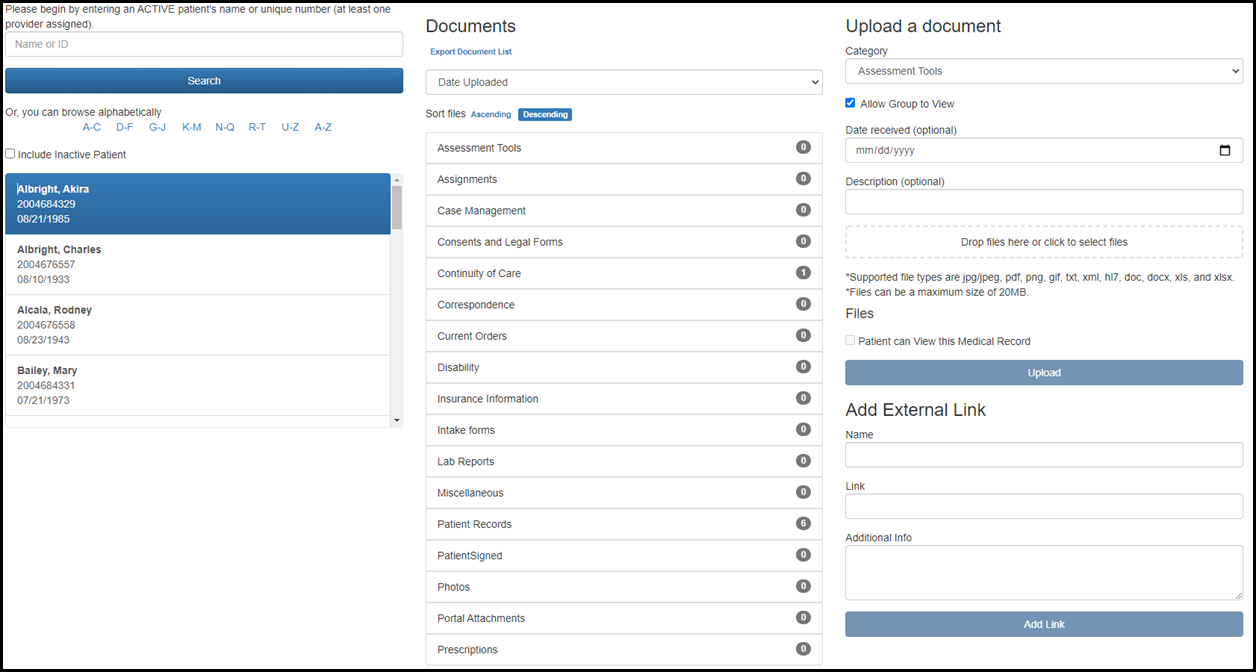Viewport: 1256px width, 672px height.
Task: Click the blue Search button
Action: click(204, 81)
